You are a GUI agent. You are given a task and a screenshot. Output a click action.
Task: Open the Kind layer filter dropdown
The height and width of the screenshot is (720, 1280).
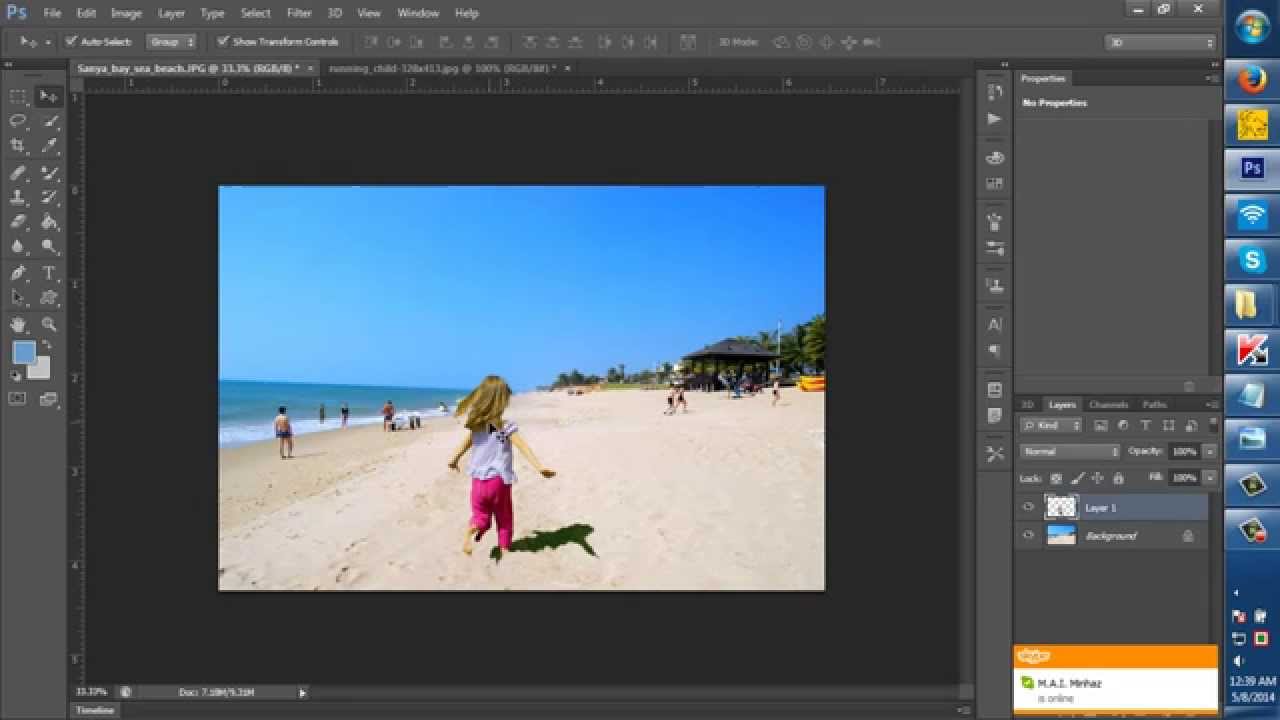pos(1052,425)
